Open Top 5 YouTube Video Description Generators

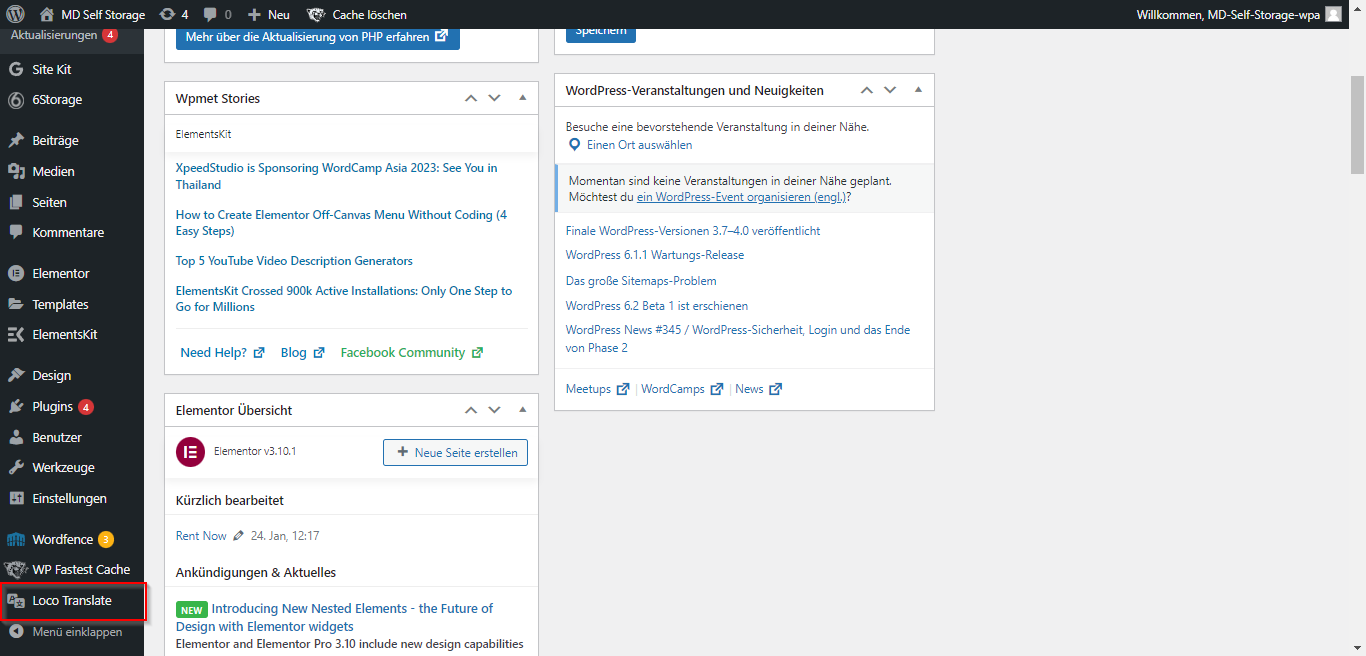tap(294, 261)
